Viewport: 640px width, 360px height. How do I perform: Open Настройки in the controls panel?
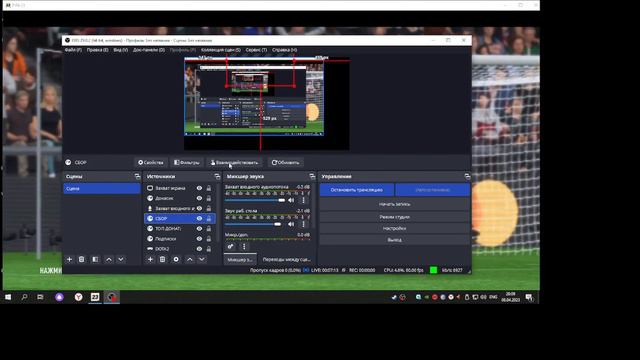(x=394, y=229)
